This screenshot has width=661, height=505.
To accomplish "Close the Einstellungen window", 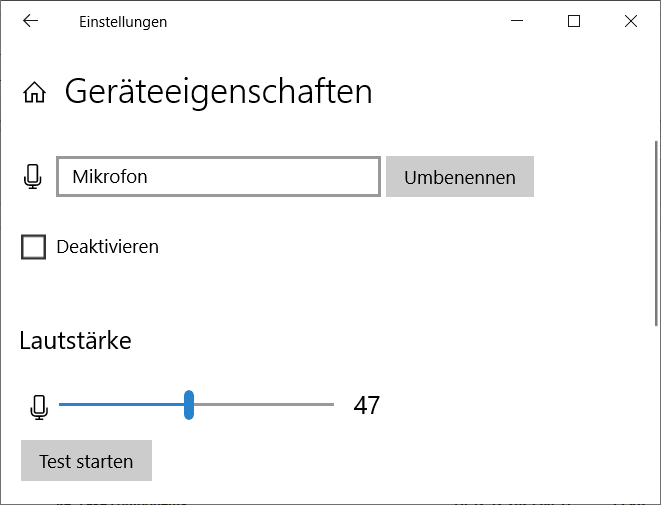I will click(x=631, y=21).
